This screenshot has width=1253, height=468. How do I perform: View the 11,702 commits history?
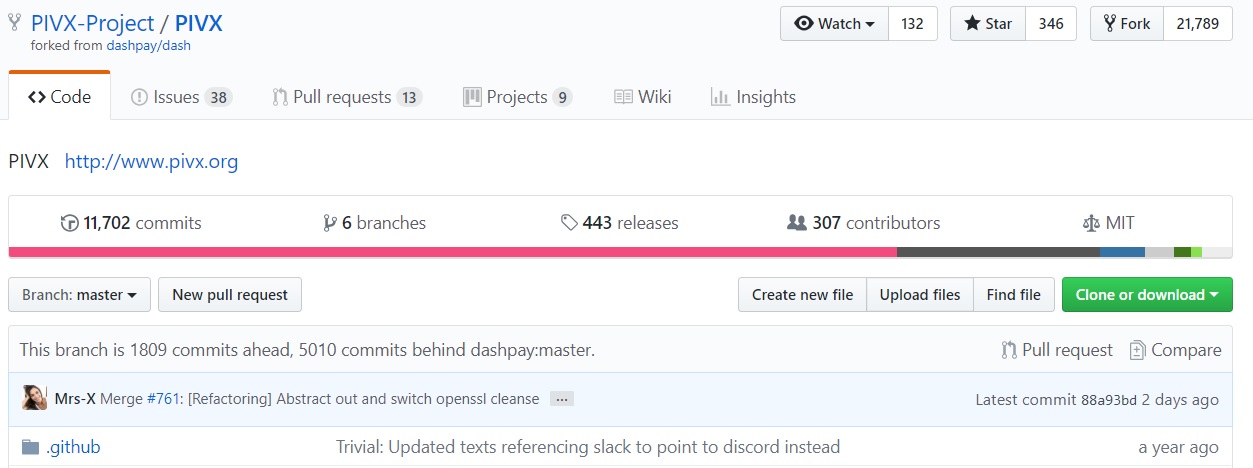click(x=131, y=223)
